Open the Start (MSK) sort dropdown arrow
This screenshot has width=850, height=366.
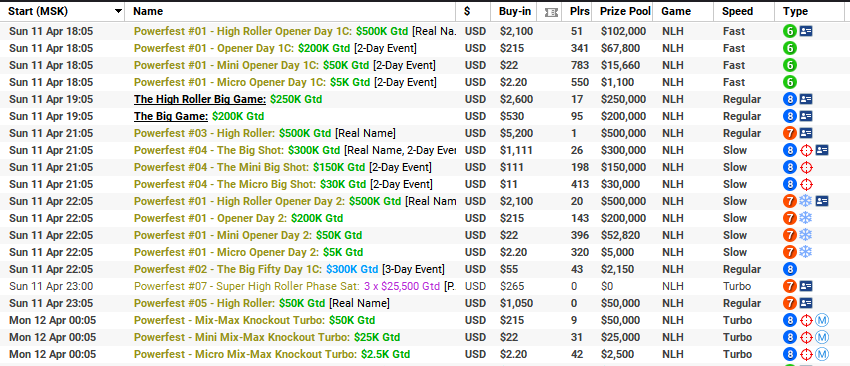pyautogui.click(x=118, y=11)
